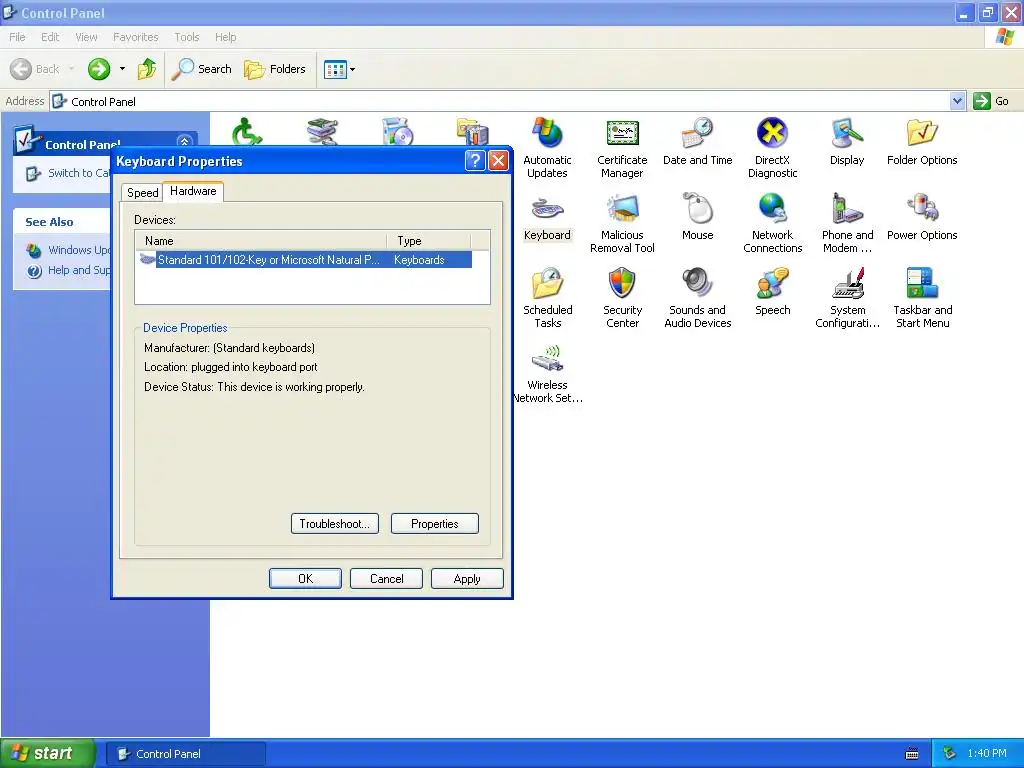
Task: Expand the Address bar dropdown
Action: (957, 101)
